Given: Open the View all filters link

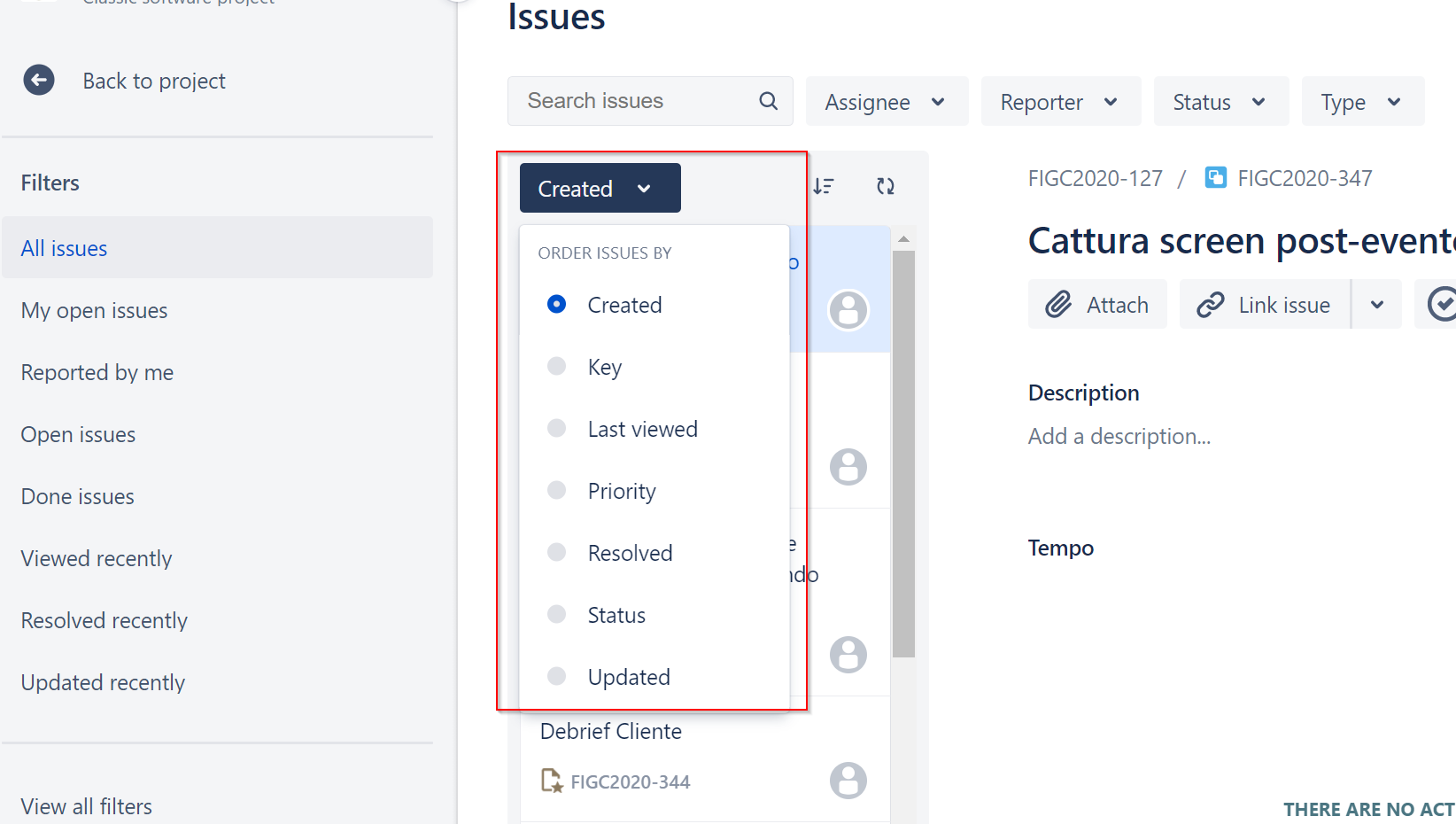Looking at the screenshot, I should 87,807.
